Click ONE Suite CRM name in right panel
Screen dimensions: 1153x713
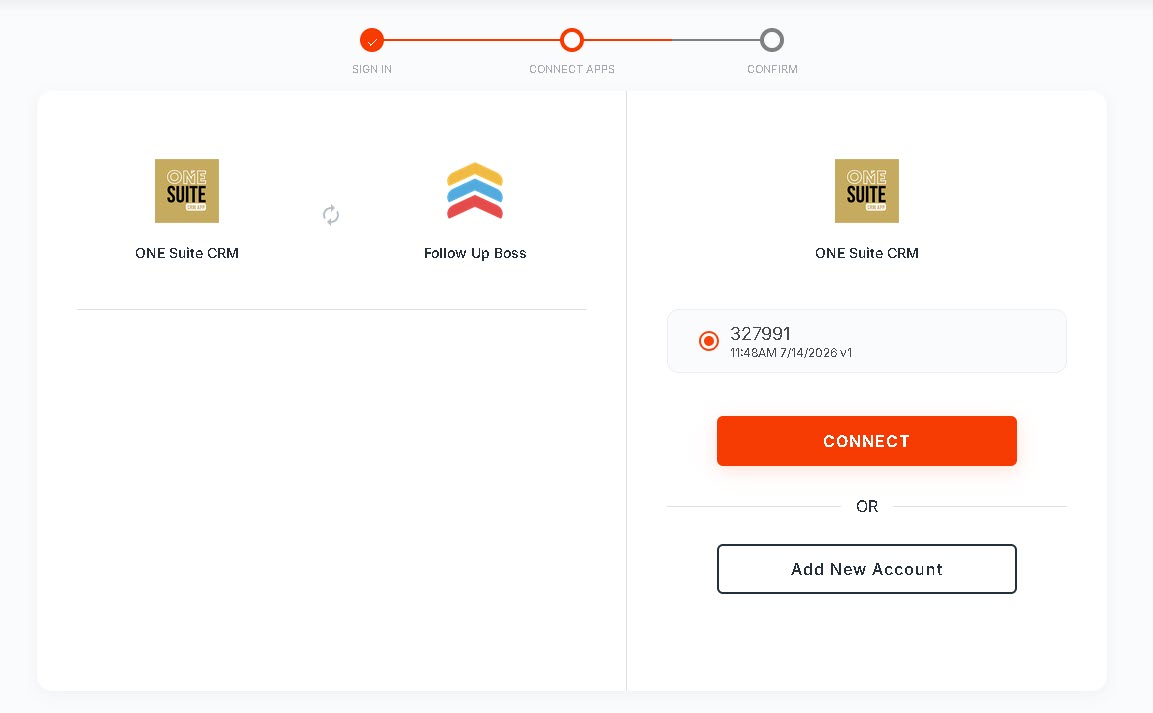point(867,253)
